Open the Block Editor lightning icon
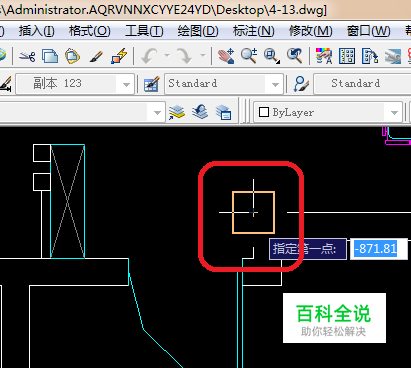Image resolution: width=411 pixels, height=368 pixels. 119,56
